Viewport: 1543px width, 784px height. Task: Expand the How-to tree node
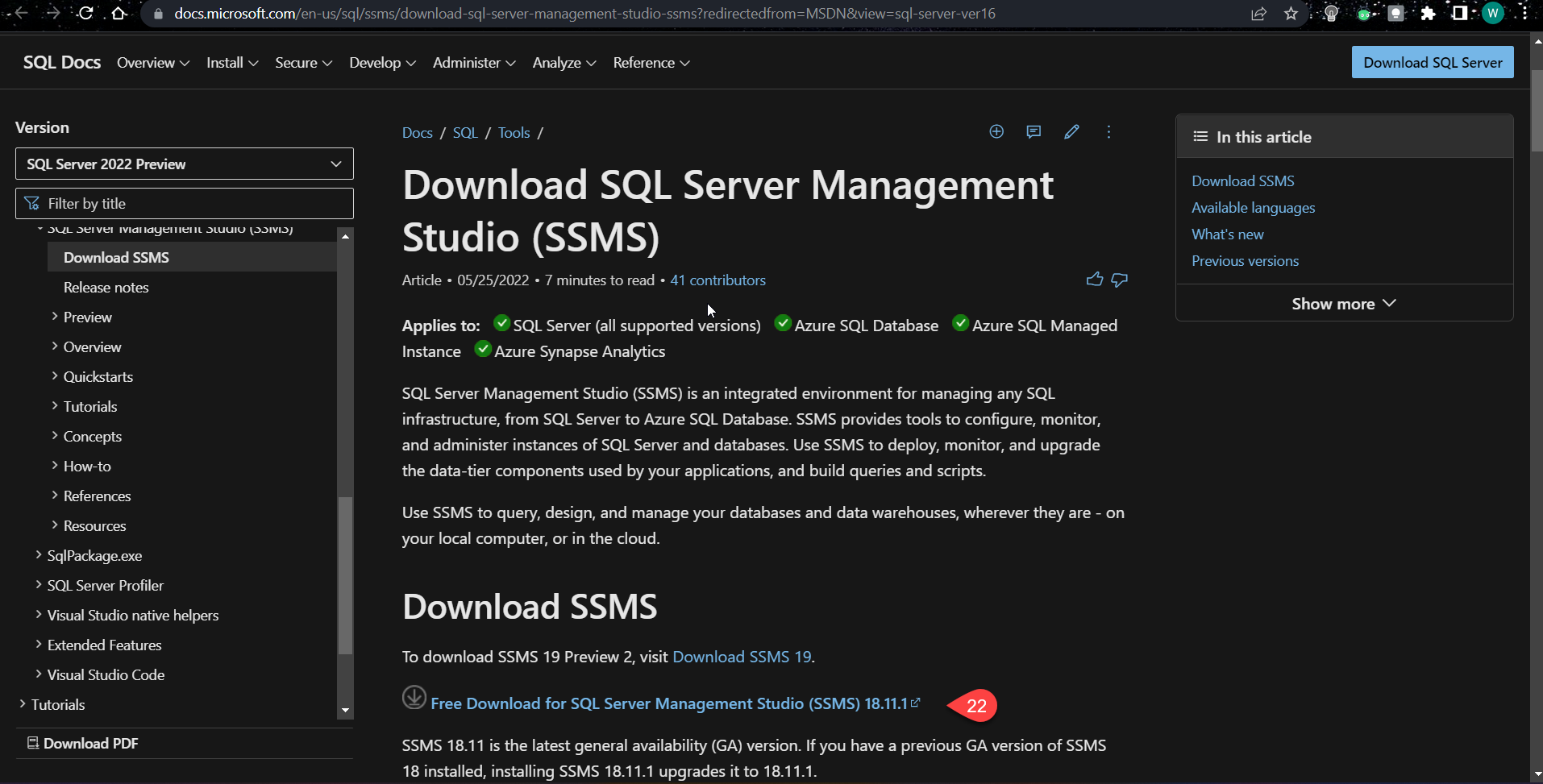point(55,466)
